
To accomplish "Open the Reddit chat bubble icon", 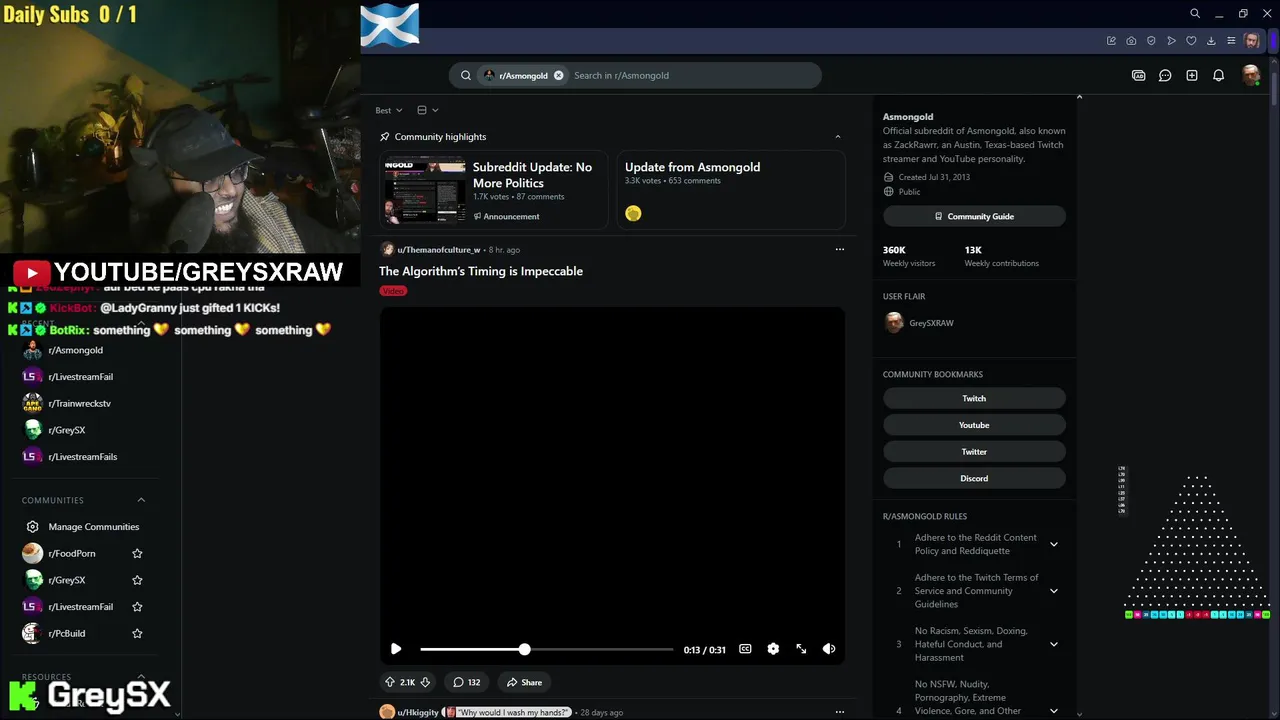I will click(x=1165, y=75).
